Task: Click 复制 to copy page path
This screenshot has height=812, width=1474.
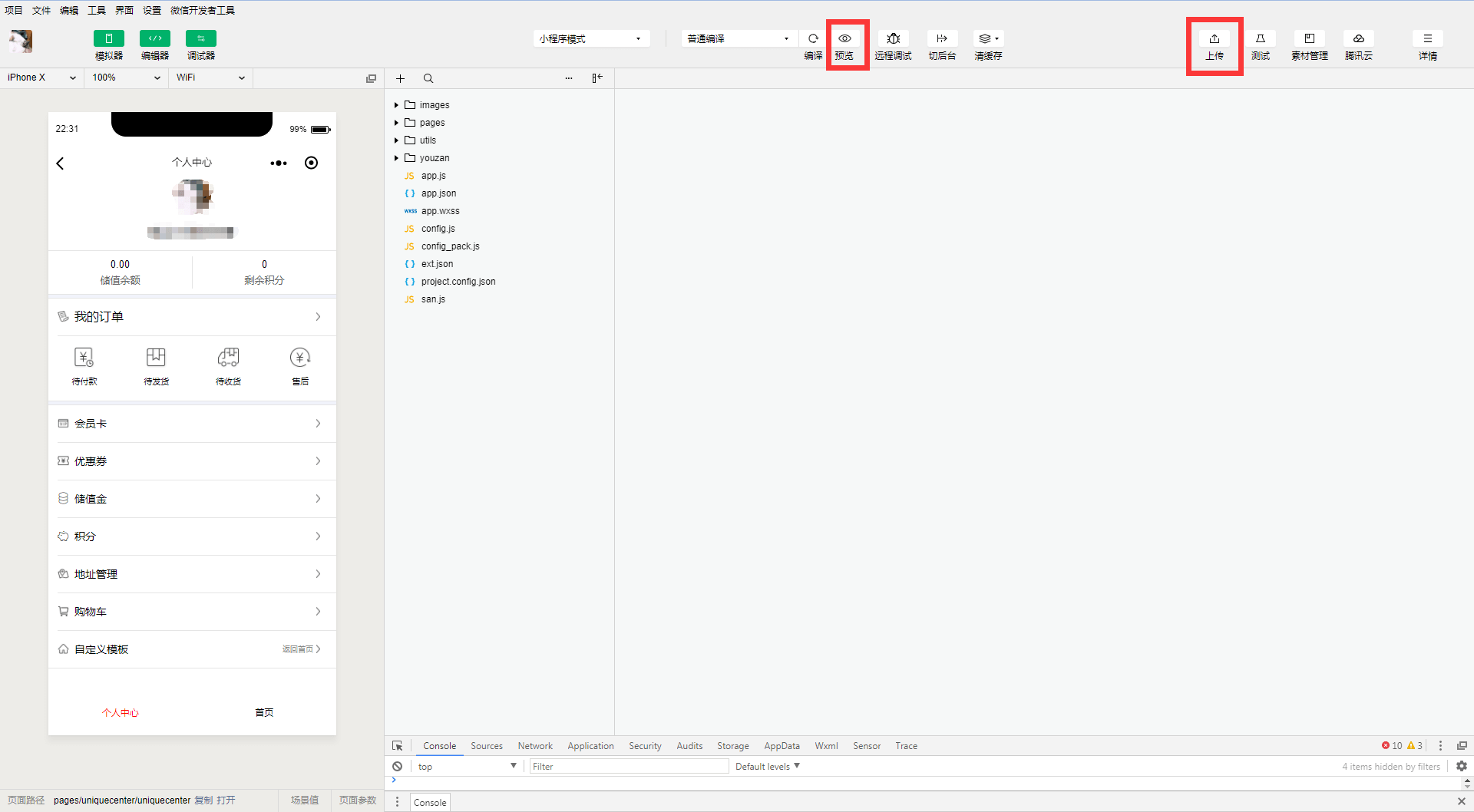Action: pyautogui.click(x=203, y=800)
